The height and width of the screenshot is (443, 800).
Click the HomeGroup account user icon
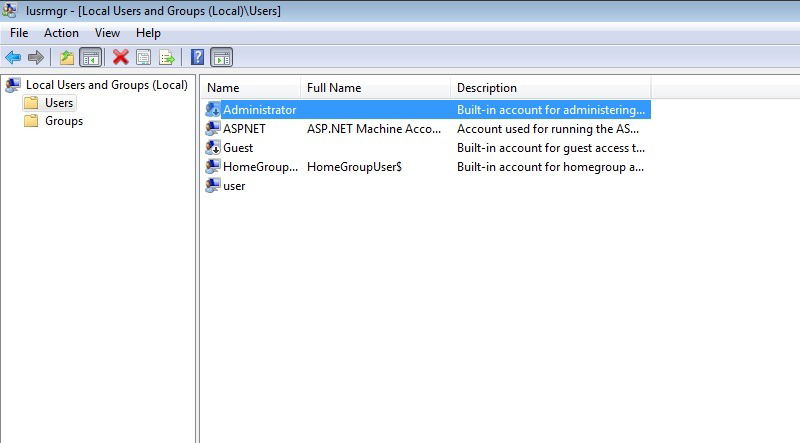point(213,166)
